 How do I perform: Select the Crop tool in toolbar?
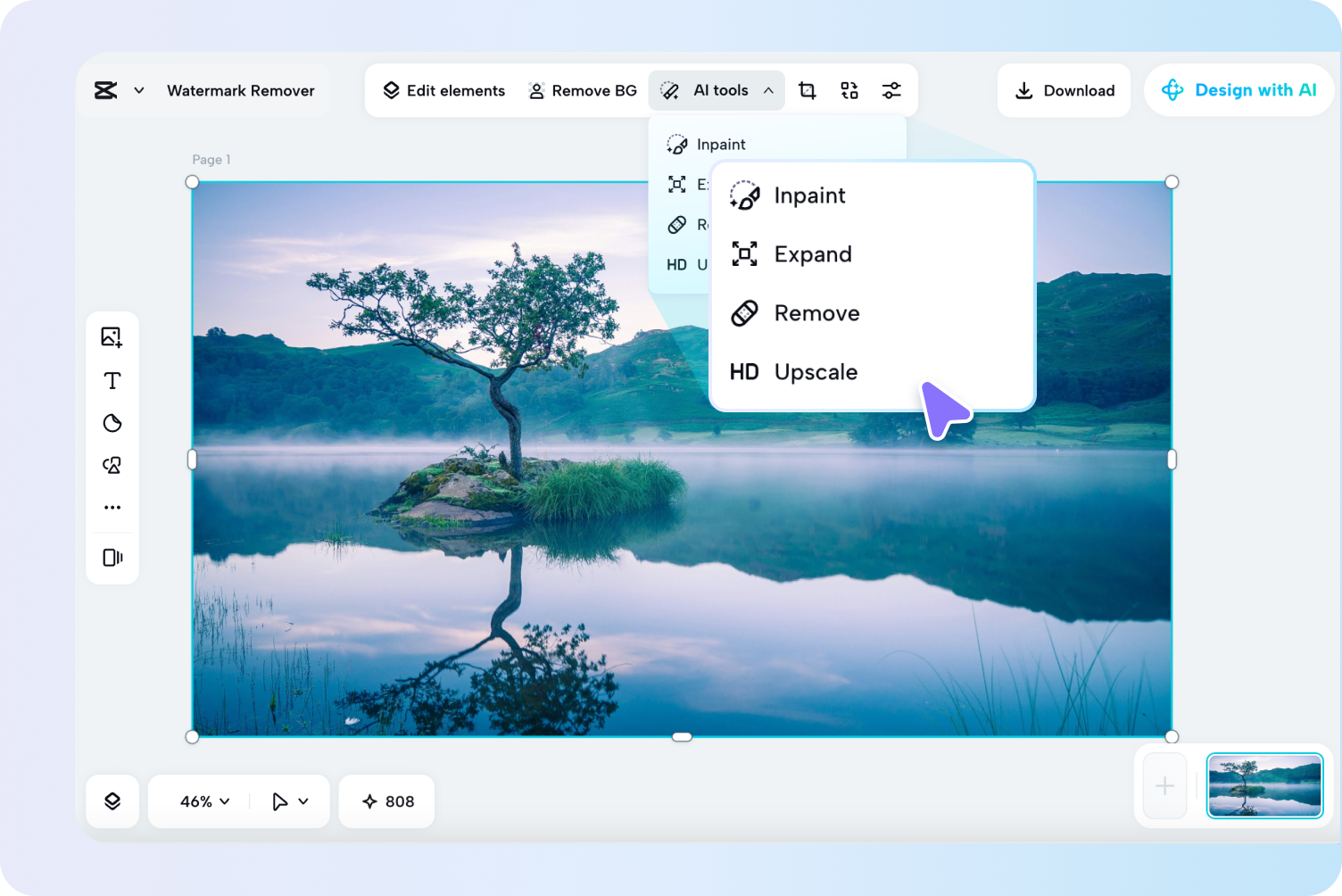pos(807,90)
